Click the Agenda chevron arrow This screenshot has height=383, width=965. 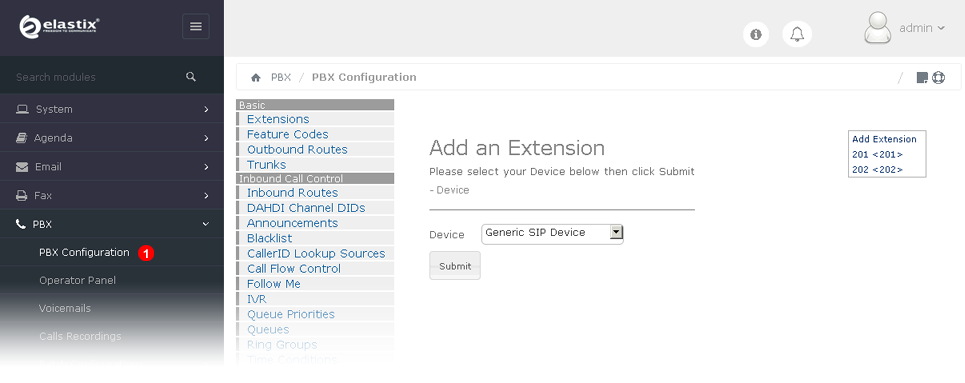[206, 138]
